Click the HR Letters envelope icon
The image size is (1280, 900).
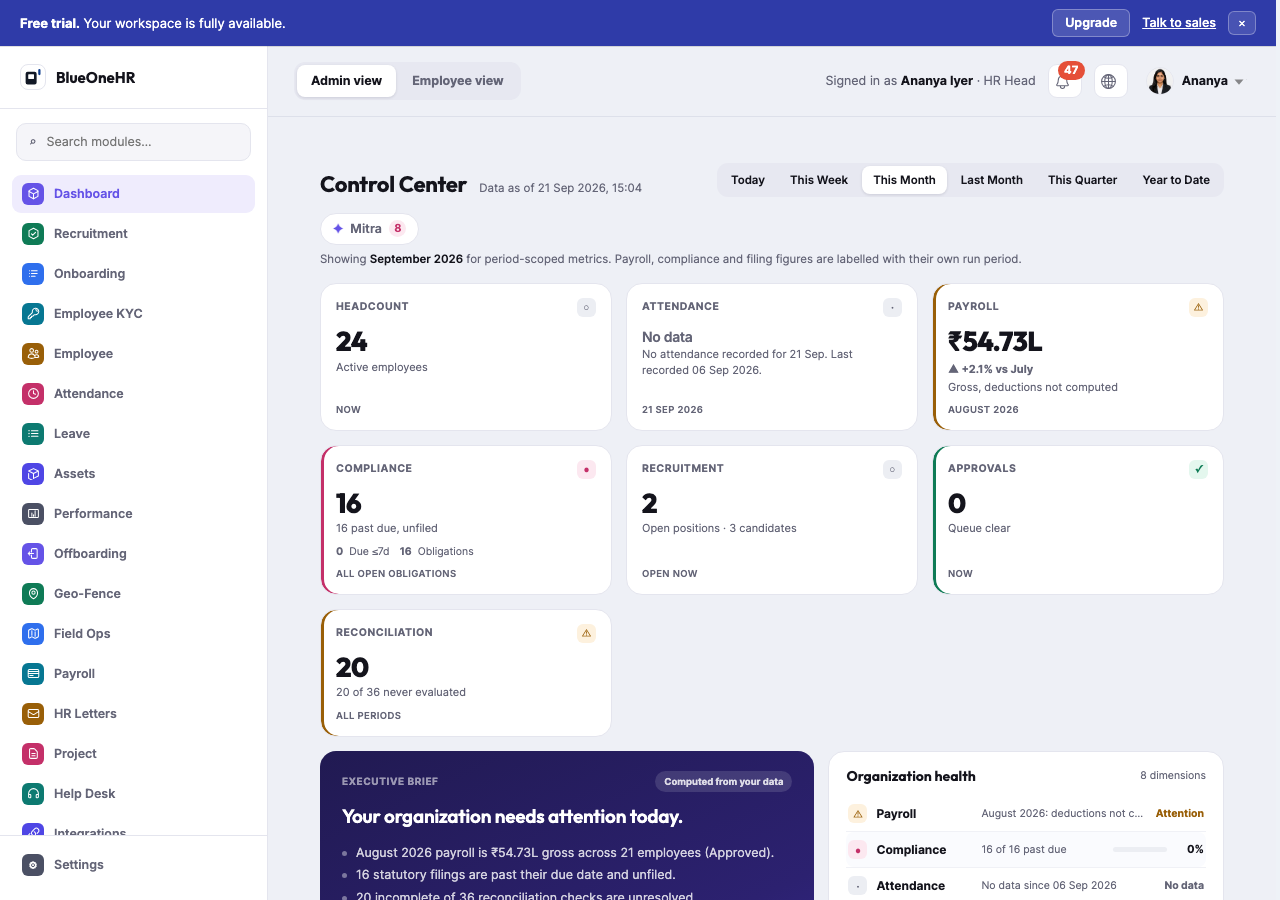[33, 713]
